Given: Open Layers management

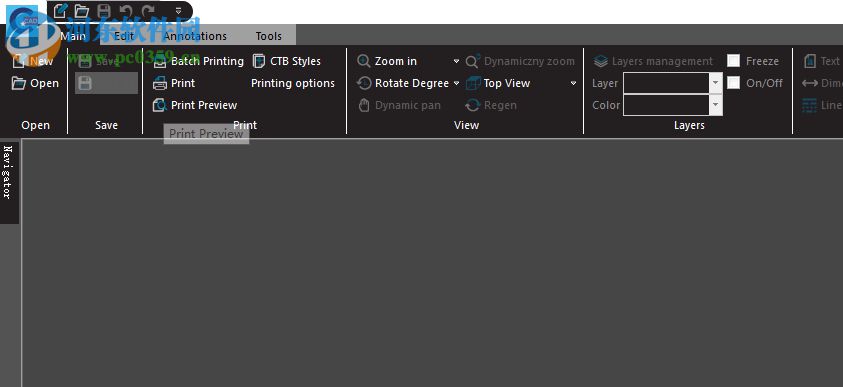Looking at the screenshot, I should tap(653, 61).
